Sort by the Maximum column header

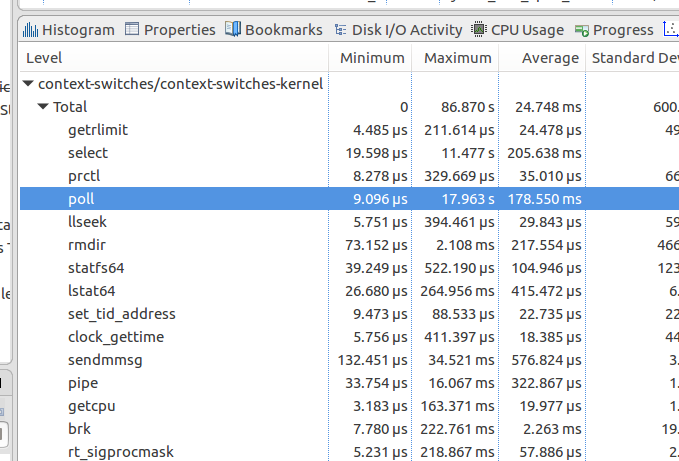[457, 58]
